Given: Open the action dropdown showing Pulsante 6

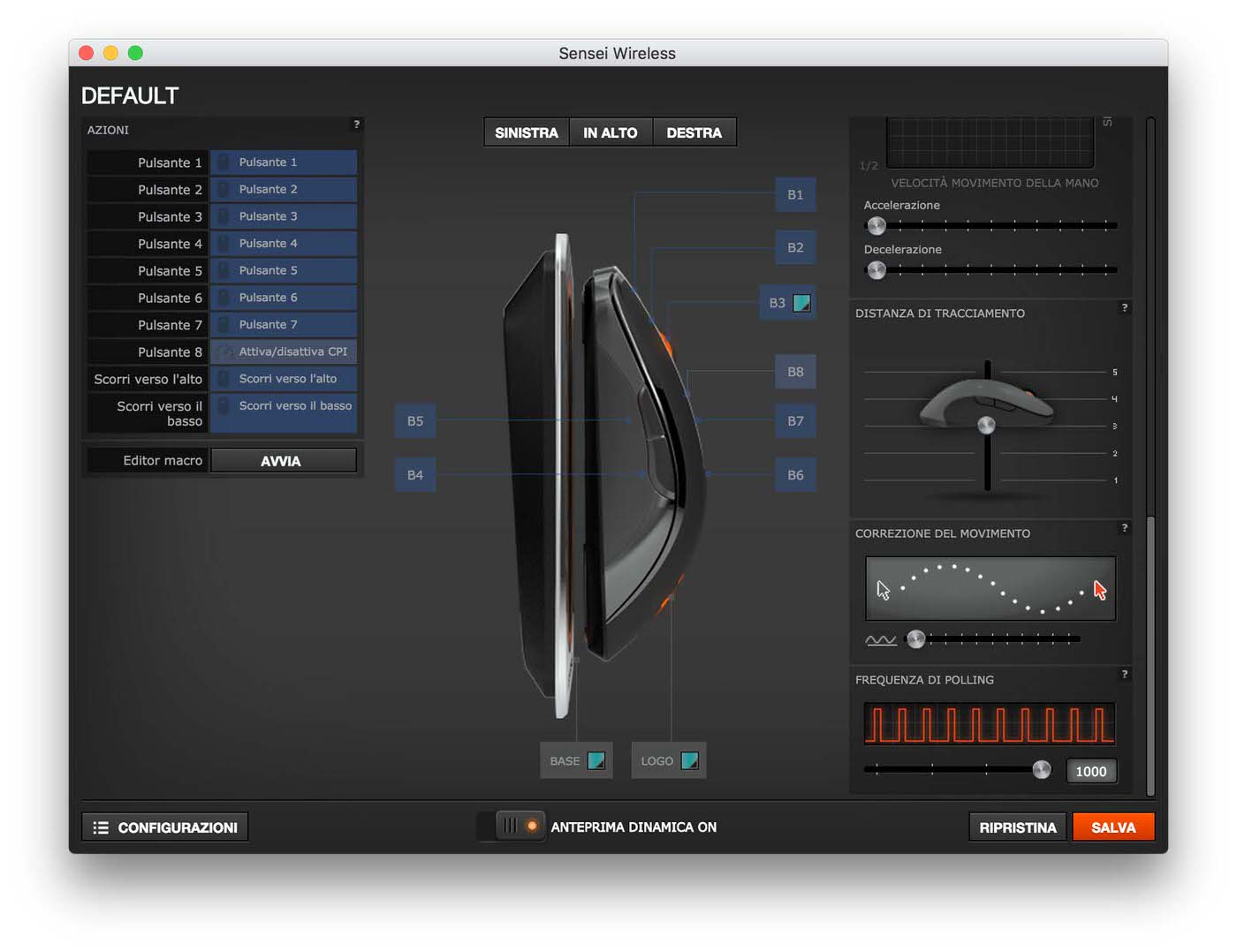Looking at the screenshot, I should pos(284,298).
